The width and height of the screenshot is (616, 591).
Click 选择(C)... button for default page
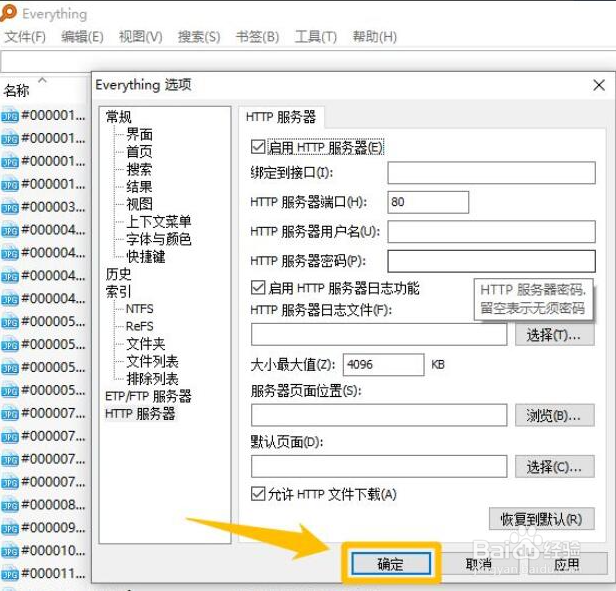[555, 466]
